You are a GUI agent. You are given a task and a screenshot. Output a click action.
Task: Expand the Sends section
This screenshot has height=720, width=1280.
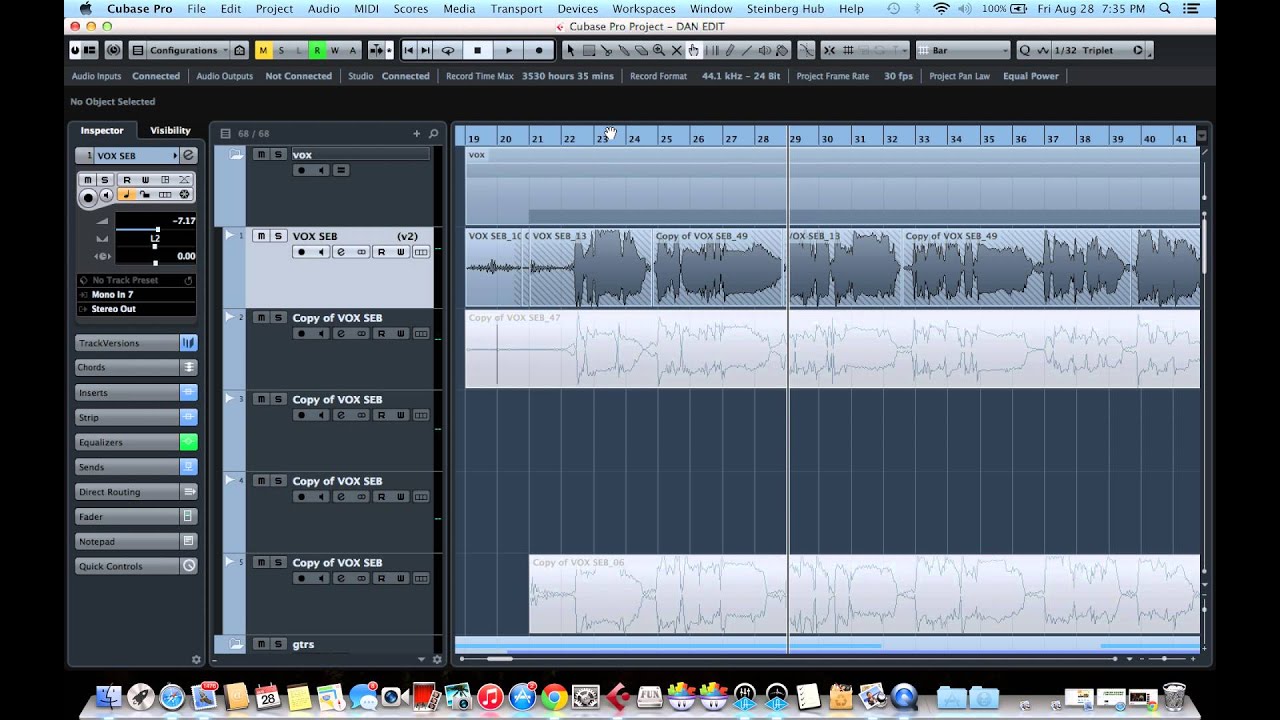(136, 467)
